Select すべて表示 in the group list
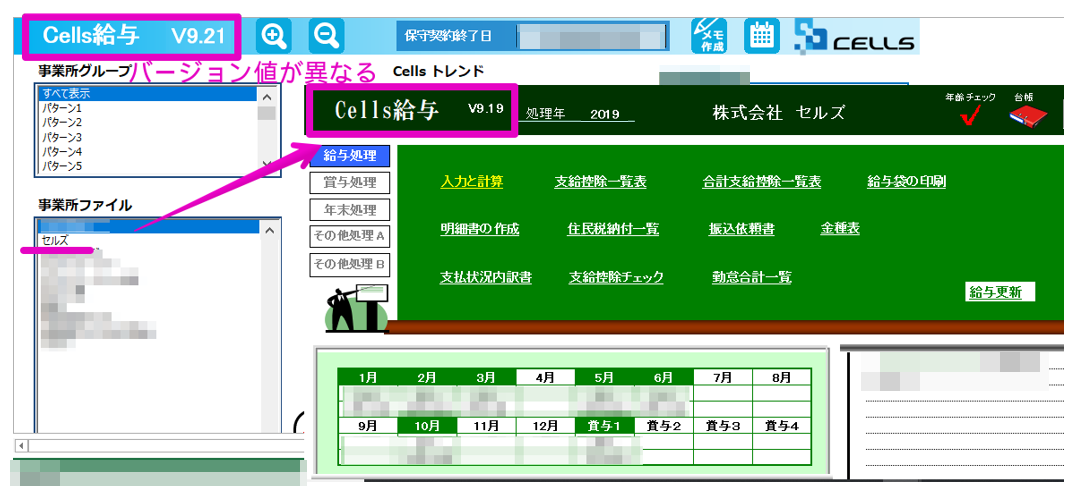This screenshot has height=492, width=1076. (147, 93)
